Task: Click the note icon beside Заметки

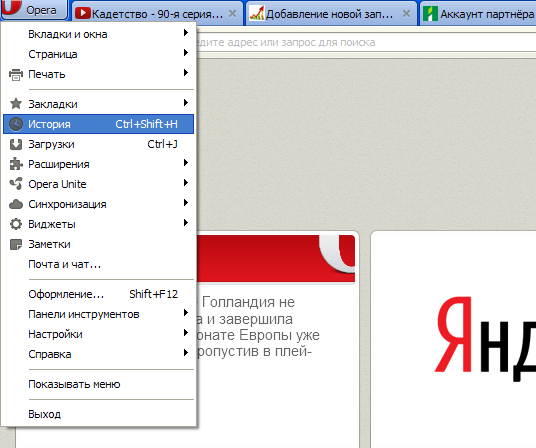Action: tap(16, 244)
